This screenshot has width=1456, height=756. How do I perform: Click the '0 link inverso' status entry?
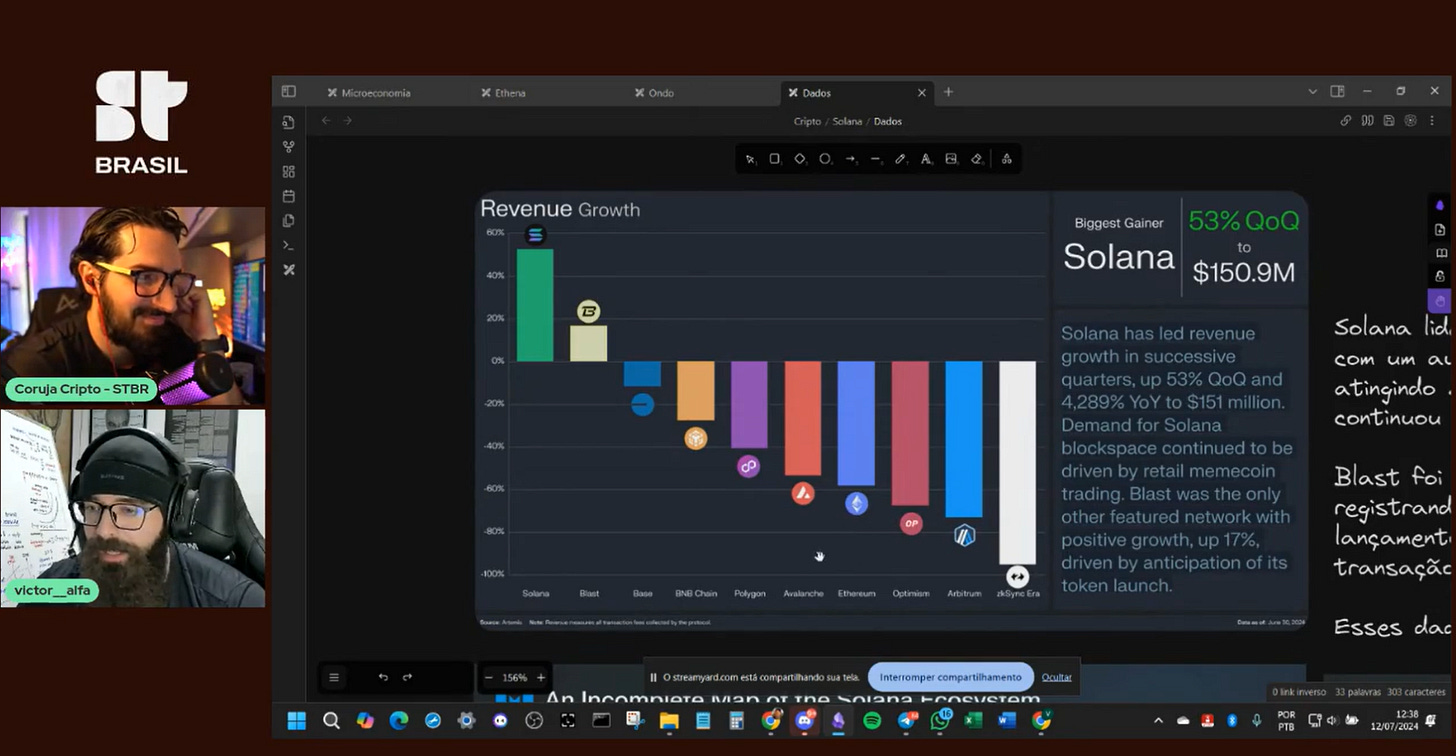(x=1299, y=692)
